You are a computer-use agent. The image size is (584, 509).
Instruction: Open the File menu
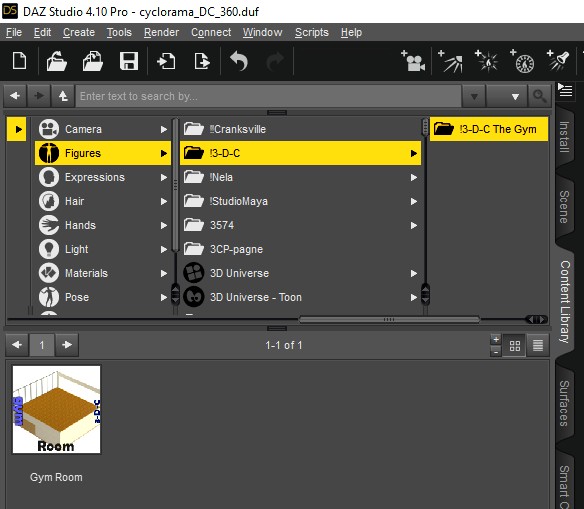pos(14,32)
